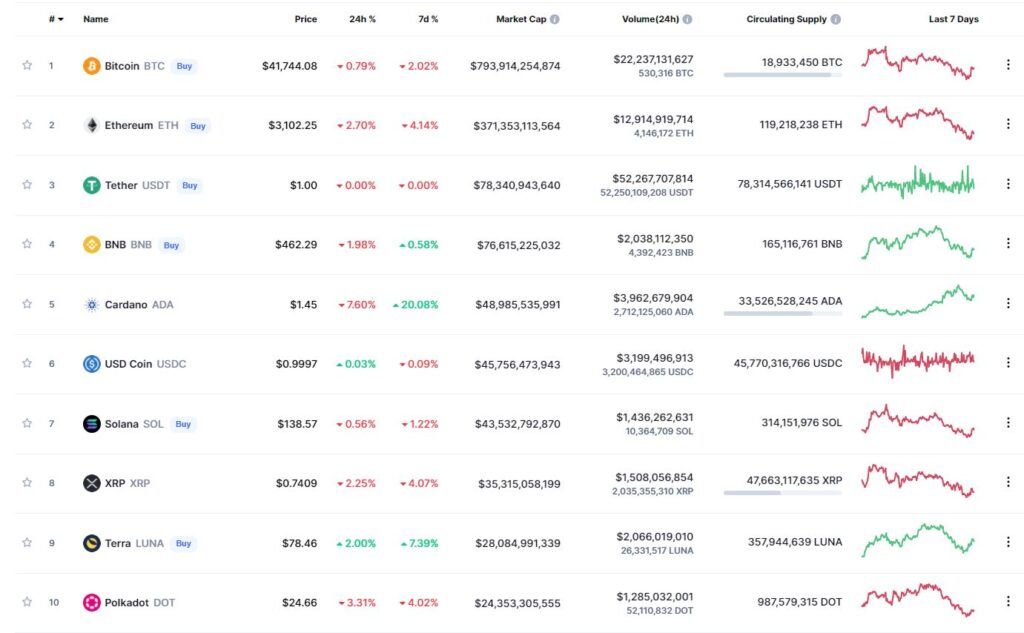Open Bitcoin row more-options menu

coord(1008,64)
